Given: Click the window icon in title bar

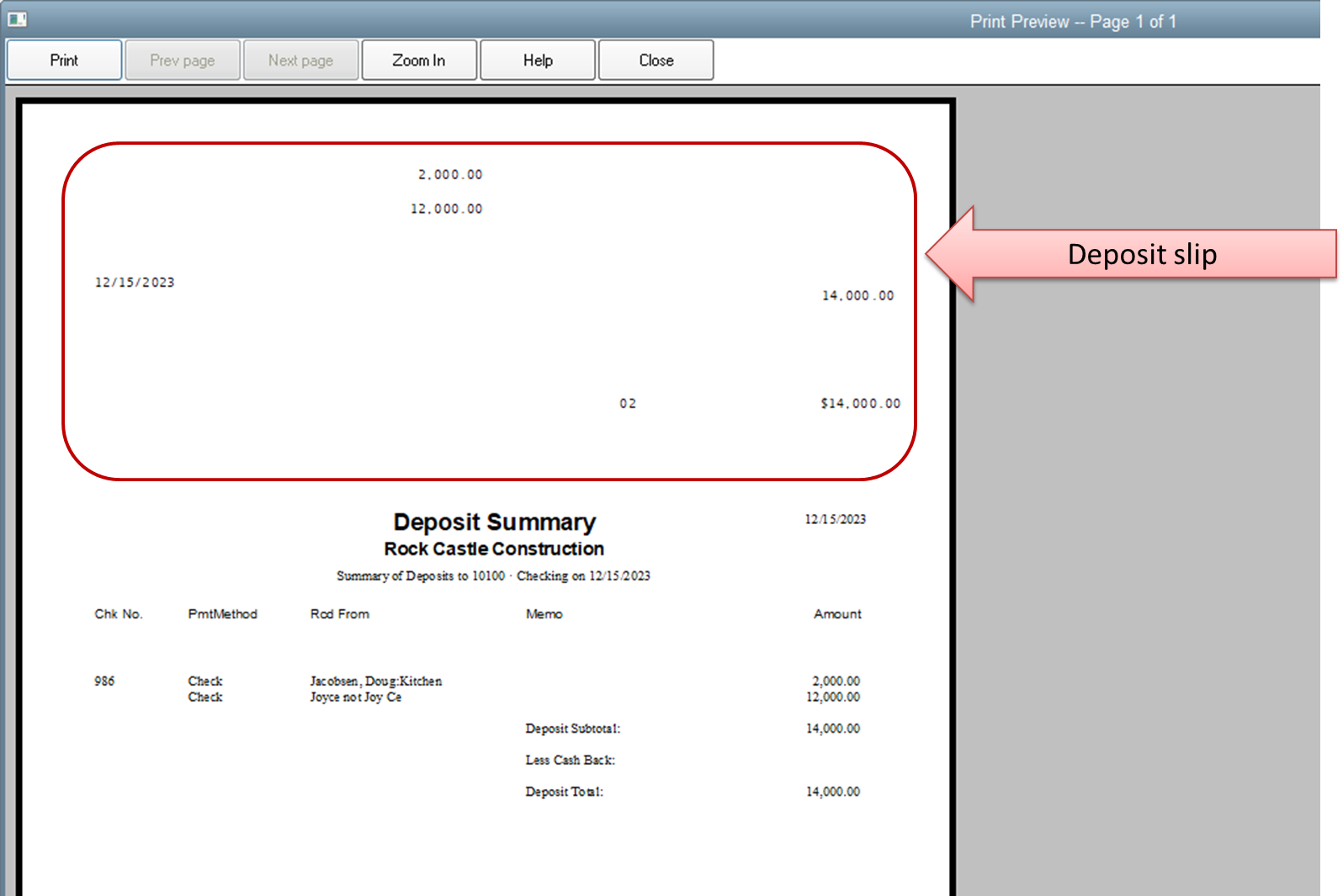Looking at the screenshot, I should [17, 19].
